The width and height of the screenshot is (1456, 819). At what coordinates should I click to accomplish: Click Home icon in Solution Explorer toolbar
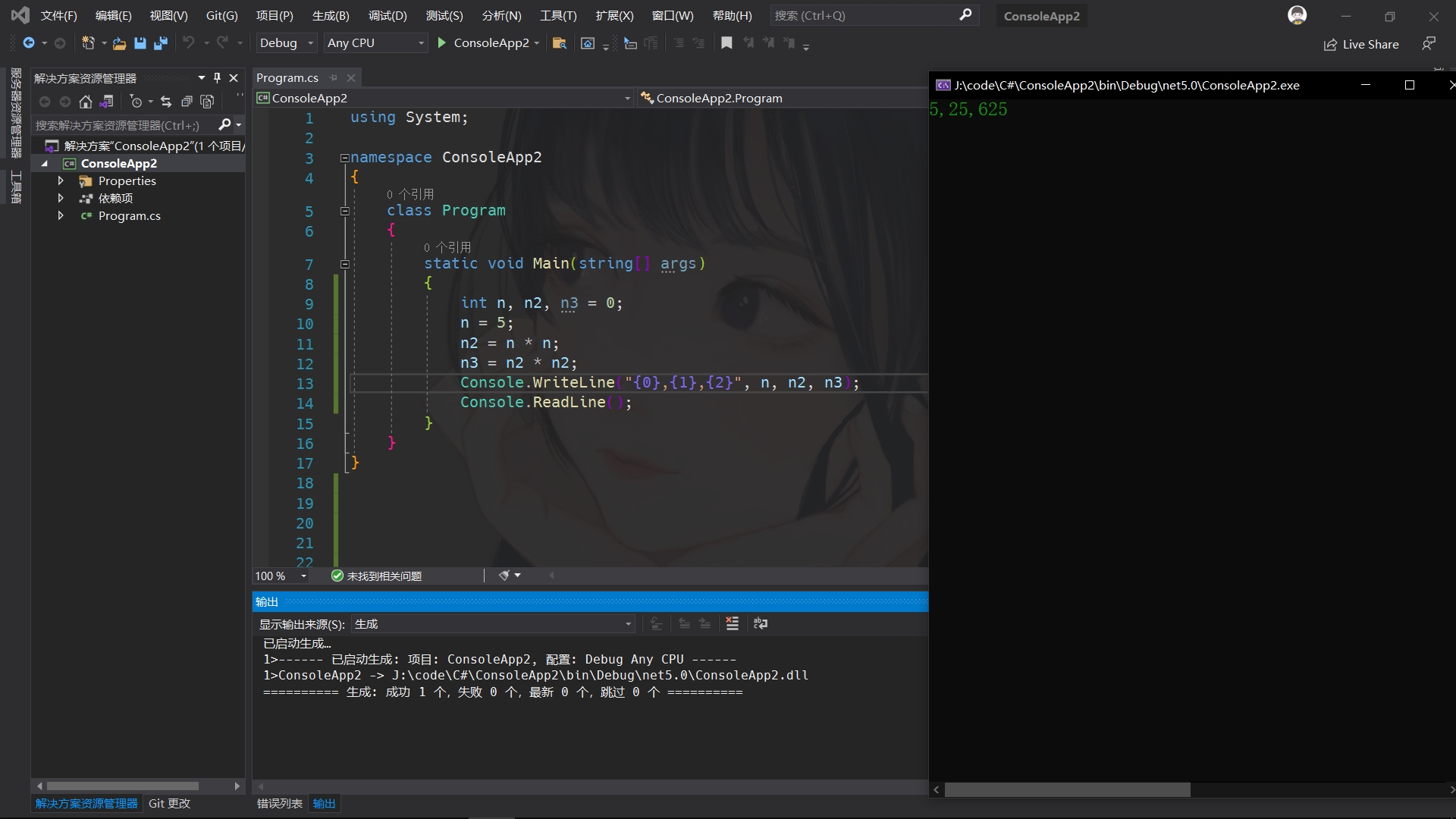pos(86,102)
